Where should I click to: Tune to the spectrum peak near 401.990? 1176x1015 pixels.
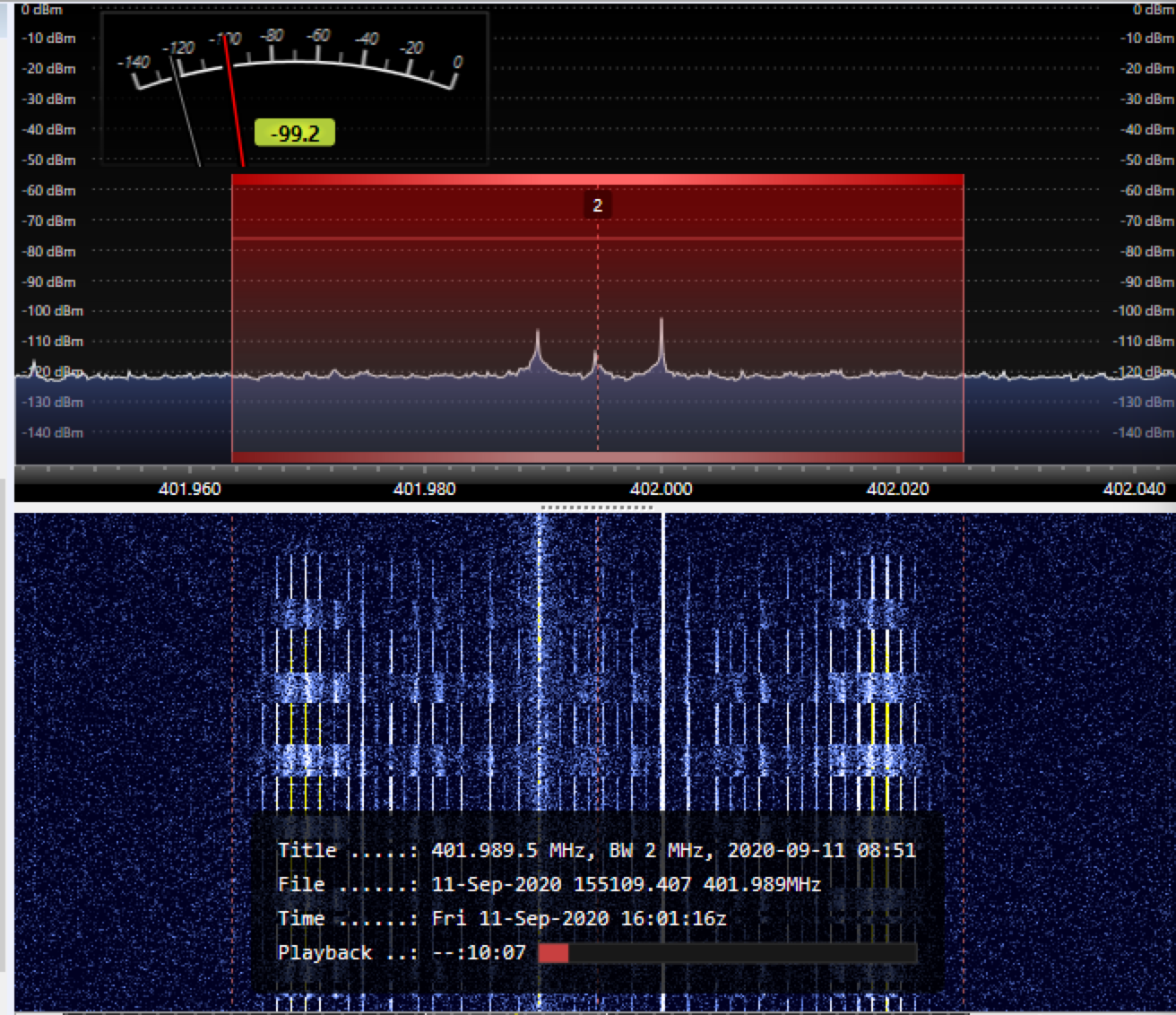538,336
